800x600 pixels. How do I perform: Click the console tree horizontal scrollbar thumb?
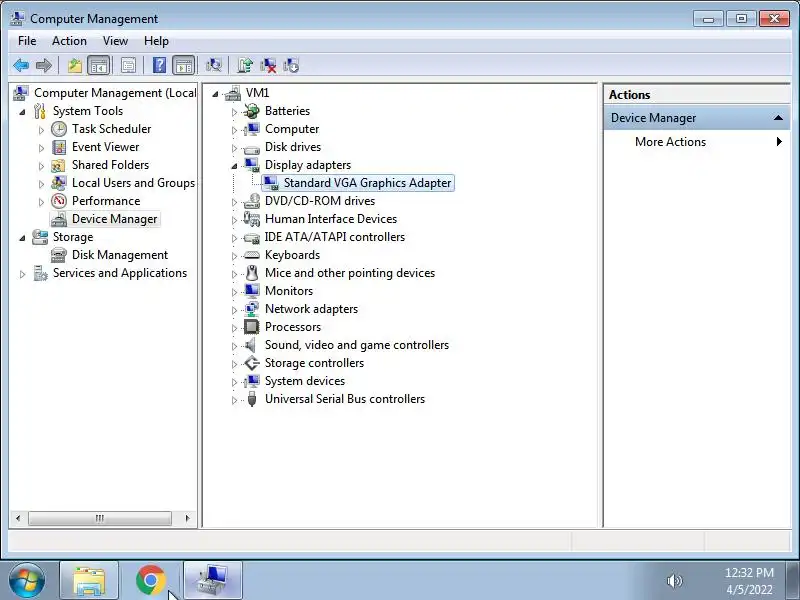click(x=99, y=518)
